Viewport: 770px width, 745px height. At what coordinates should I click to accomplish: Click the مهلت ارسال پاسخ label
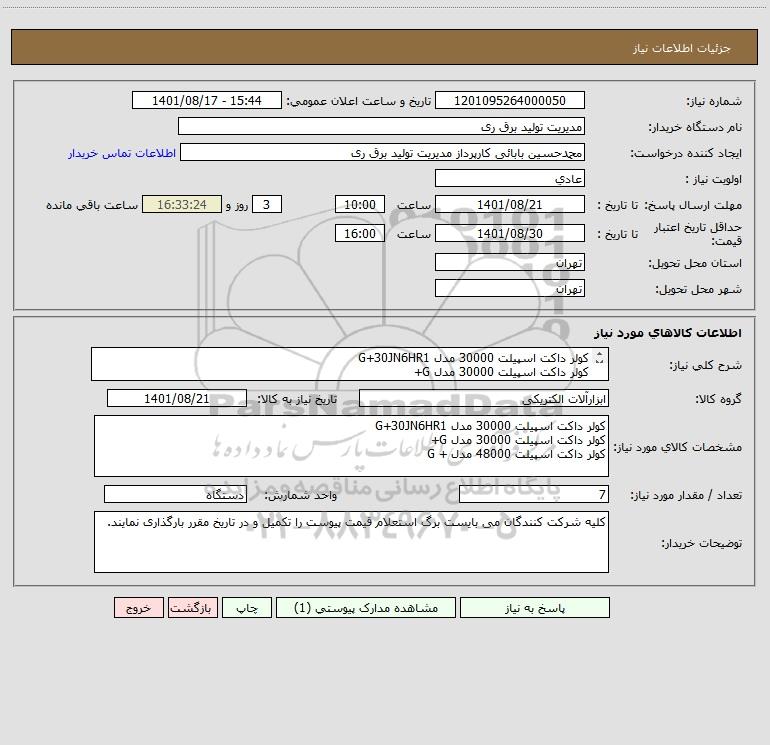pyautogui.click(x=693, y=205)
